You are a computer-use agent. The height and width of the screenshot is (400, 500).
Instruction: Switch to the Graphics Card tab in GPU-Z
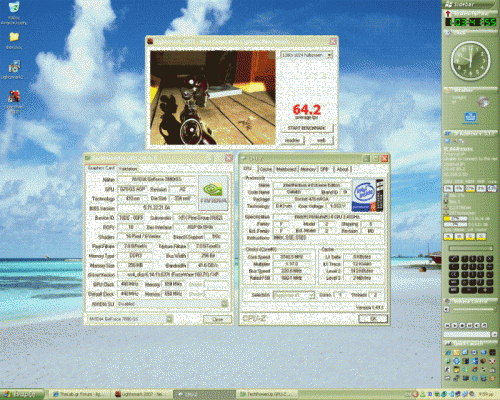[x=101, y=168]
